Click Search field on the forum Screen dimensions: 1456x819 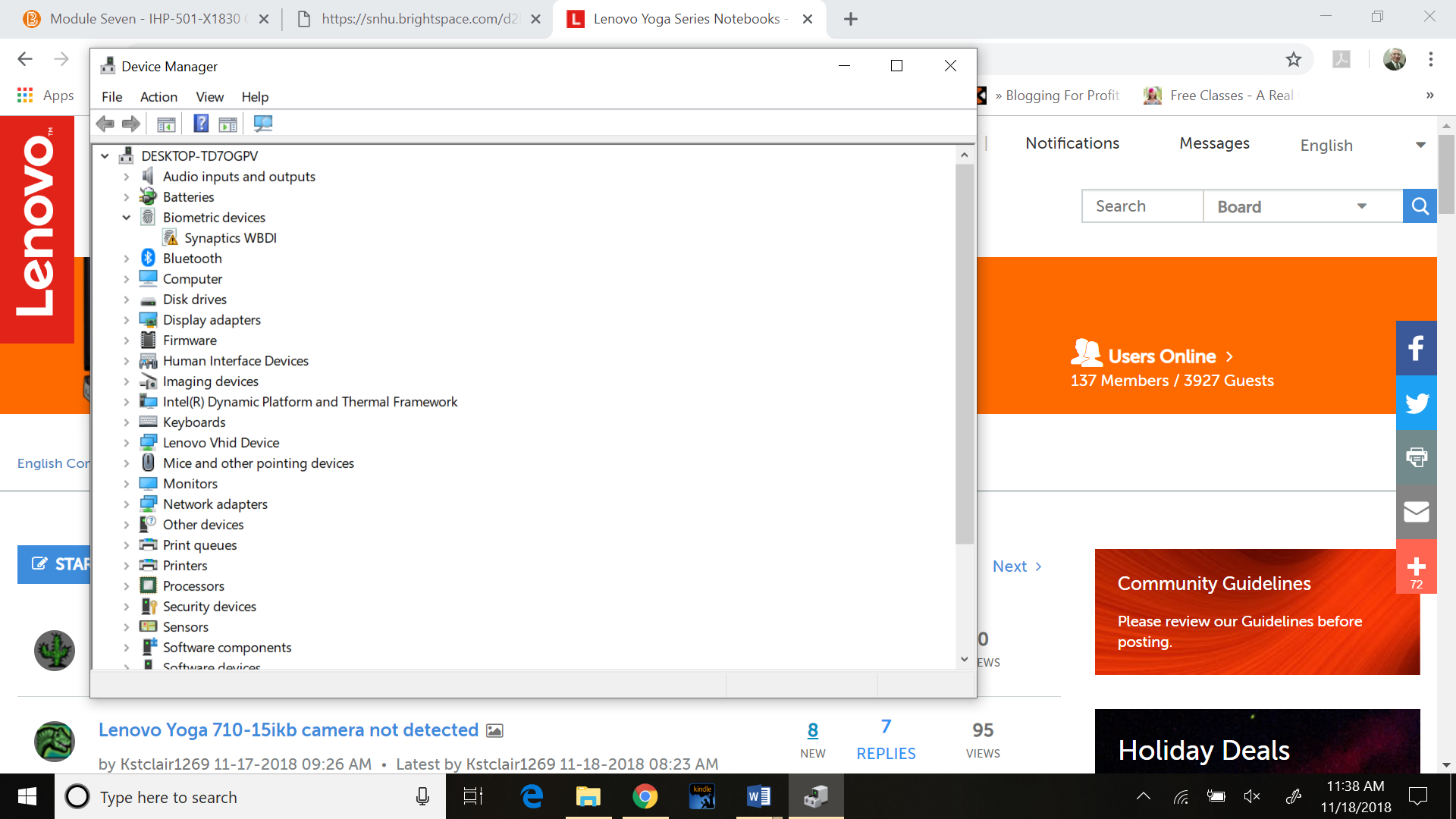(1141, 206)
